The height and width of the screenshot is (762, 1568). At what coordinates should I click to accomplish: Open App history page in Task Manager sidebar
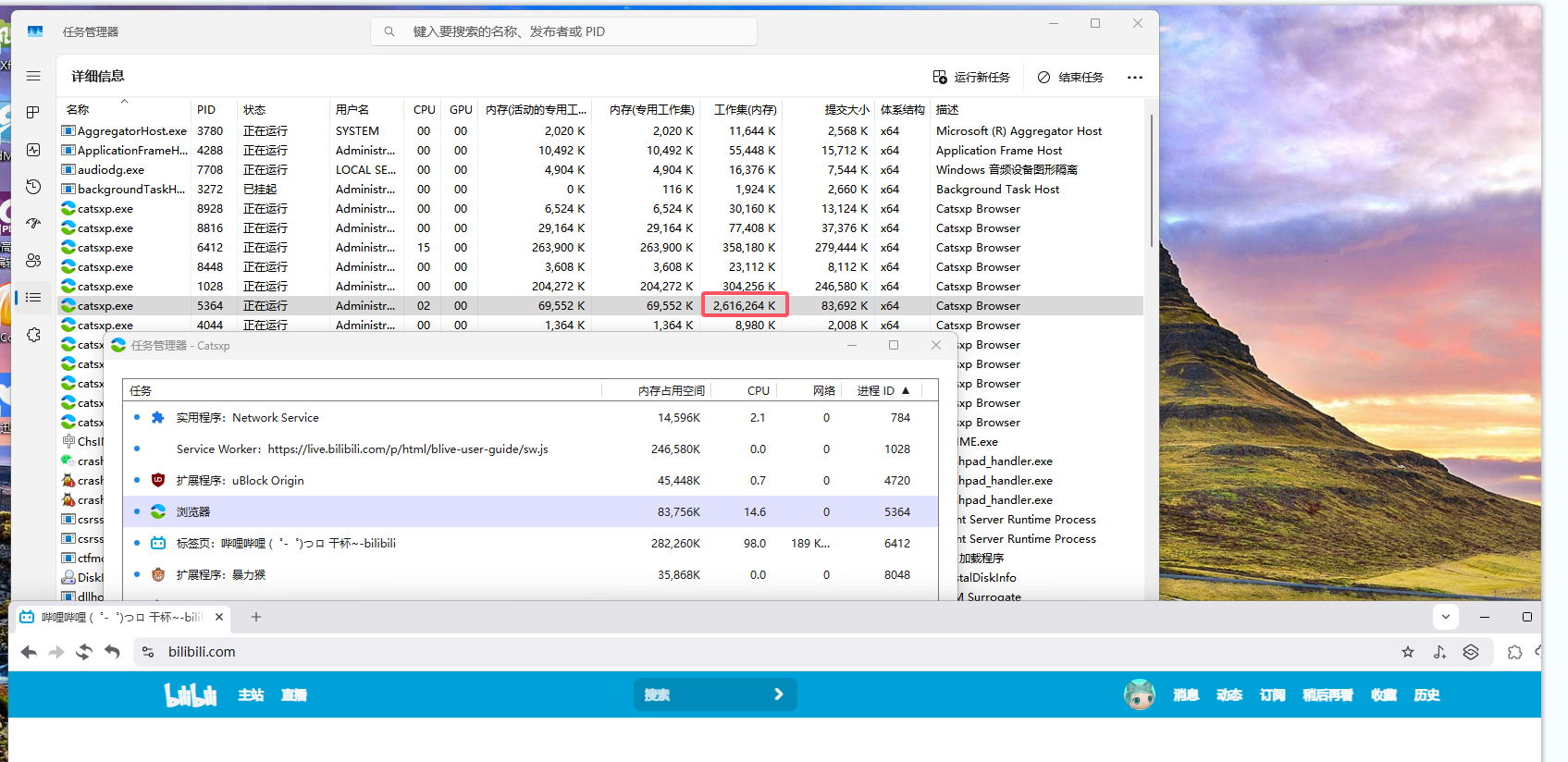point(33,186)
